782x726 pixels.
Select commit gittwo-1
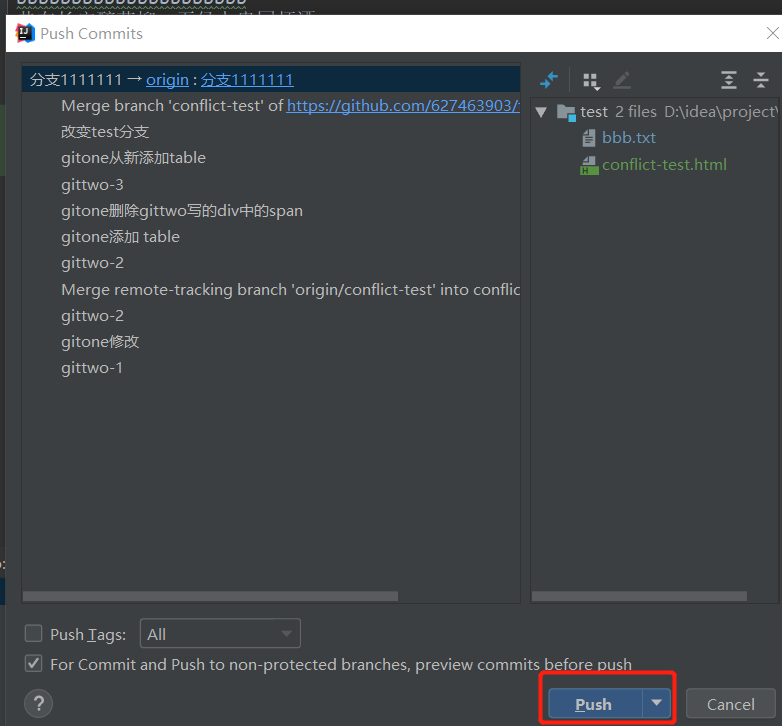pos(92,368)
